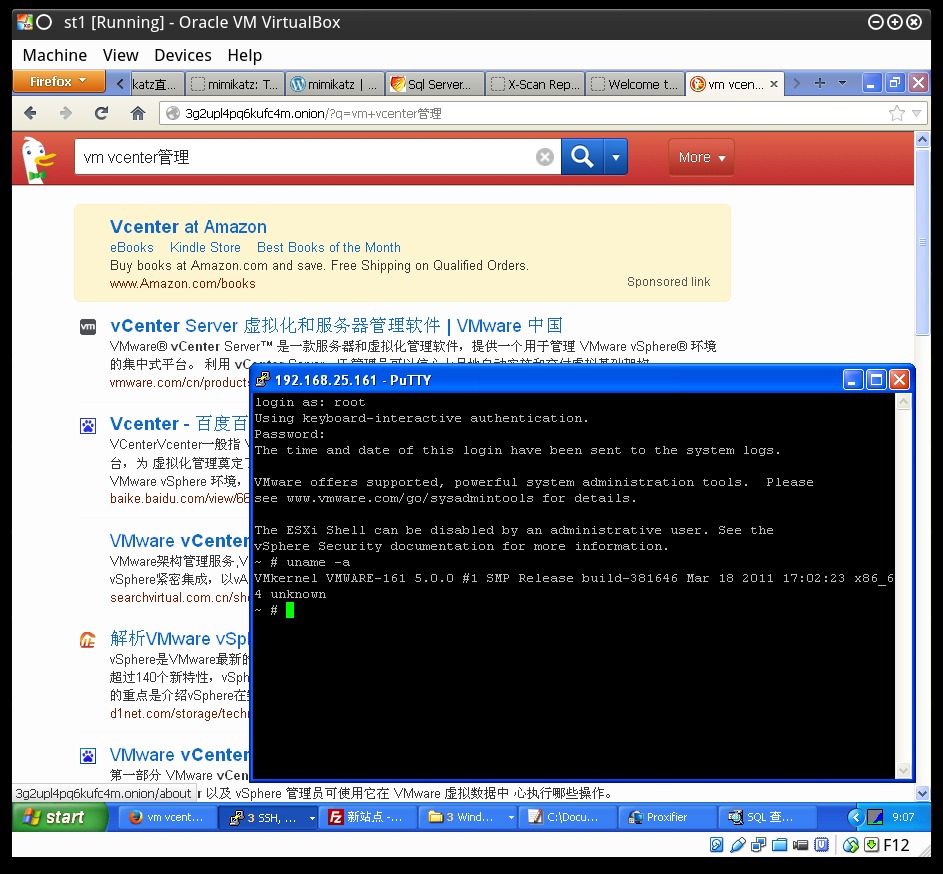The height and width of the screenshot is (874, 943).
Task: Expand hidden tray icons with the arrow
Action: click(x=855, y=817)
